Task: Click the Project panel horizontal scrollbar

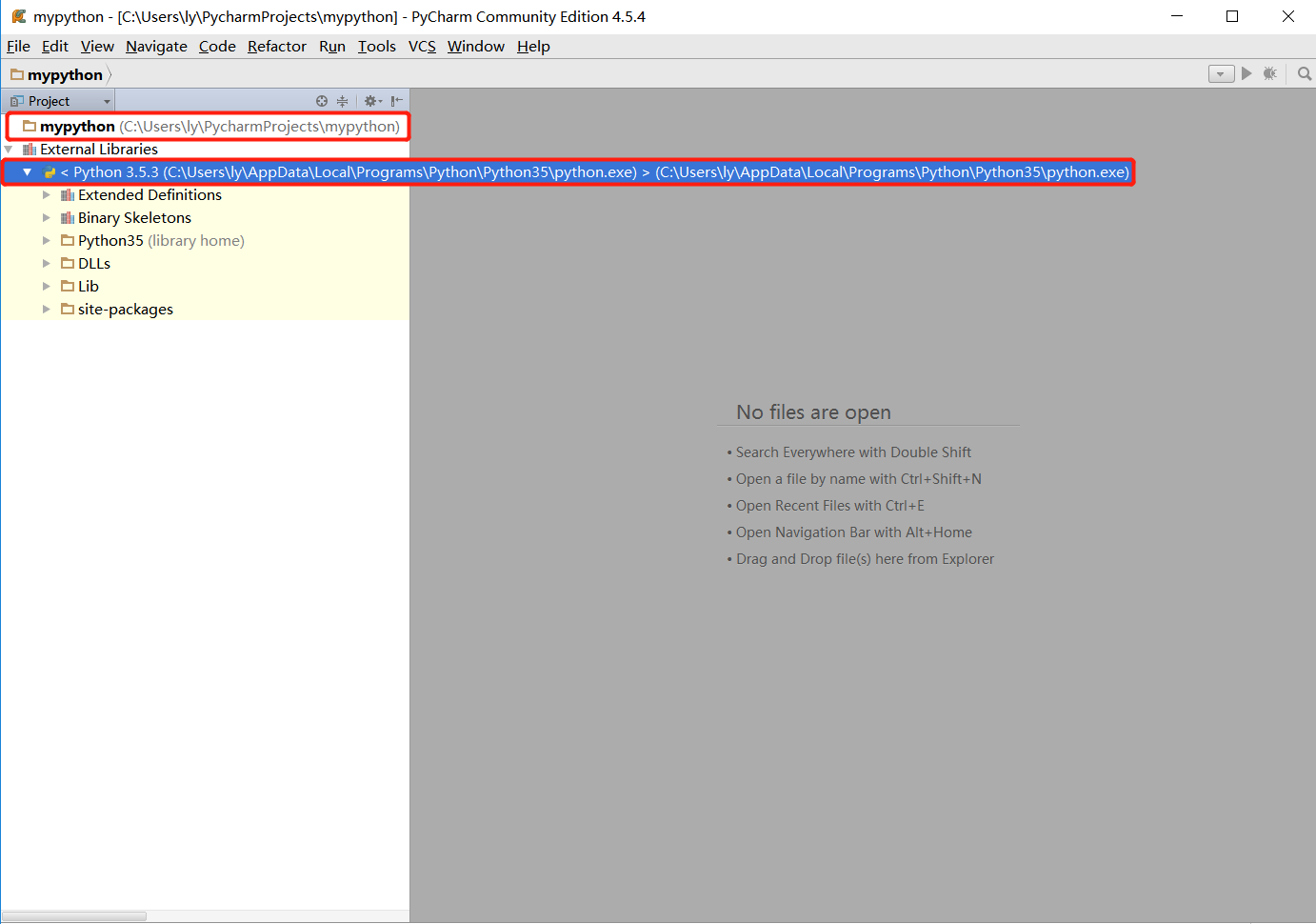Action: click(x=74, y=916)
